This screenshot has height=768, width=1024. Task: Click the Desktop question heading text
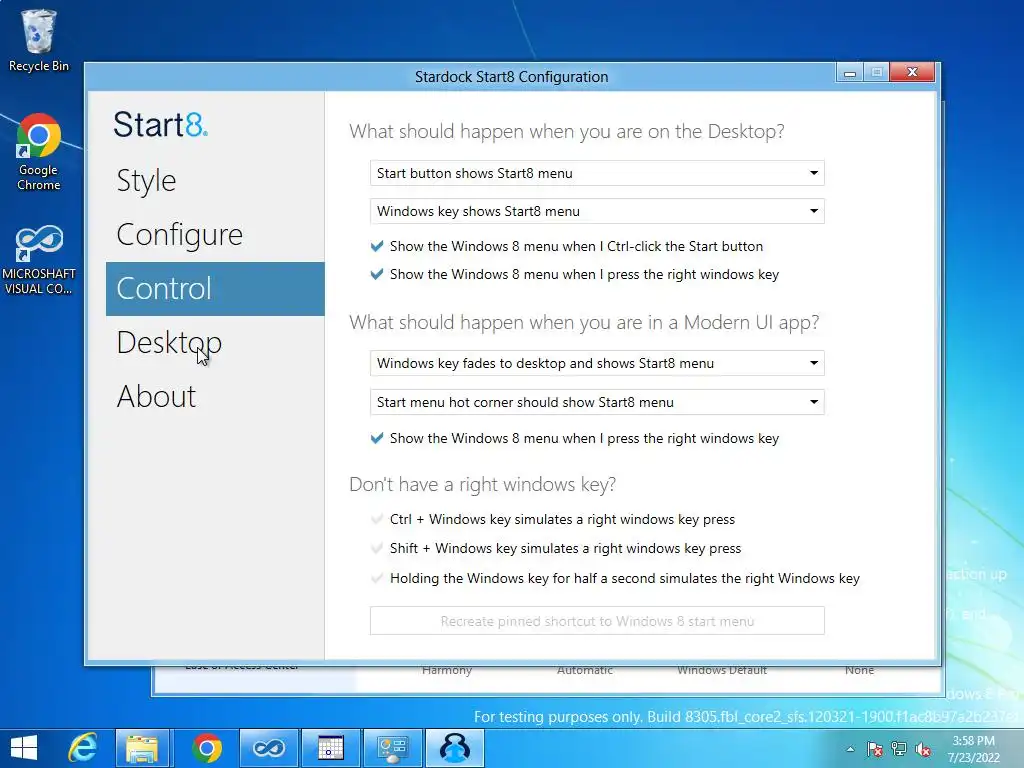[x=566, y=131]
